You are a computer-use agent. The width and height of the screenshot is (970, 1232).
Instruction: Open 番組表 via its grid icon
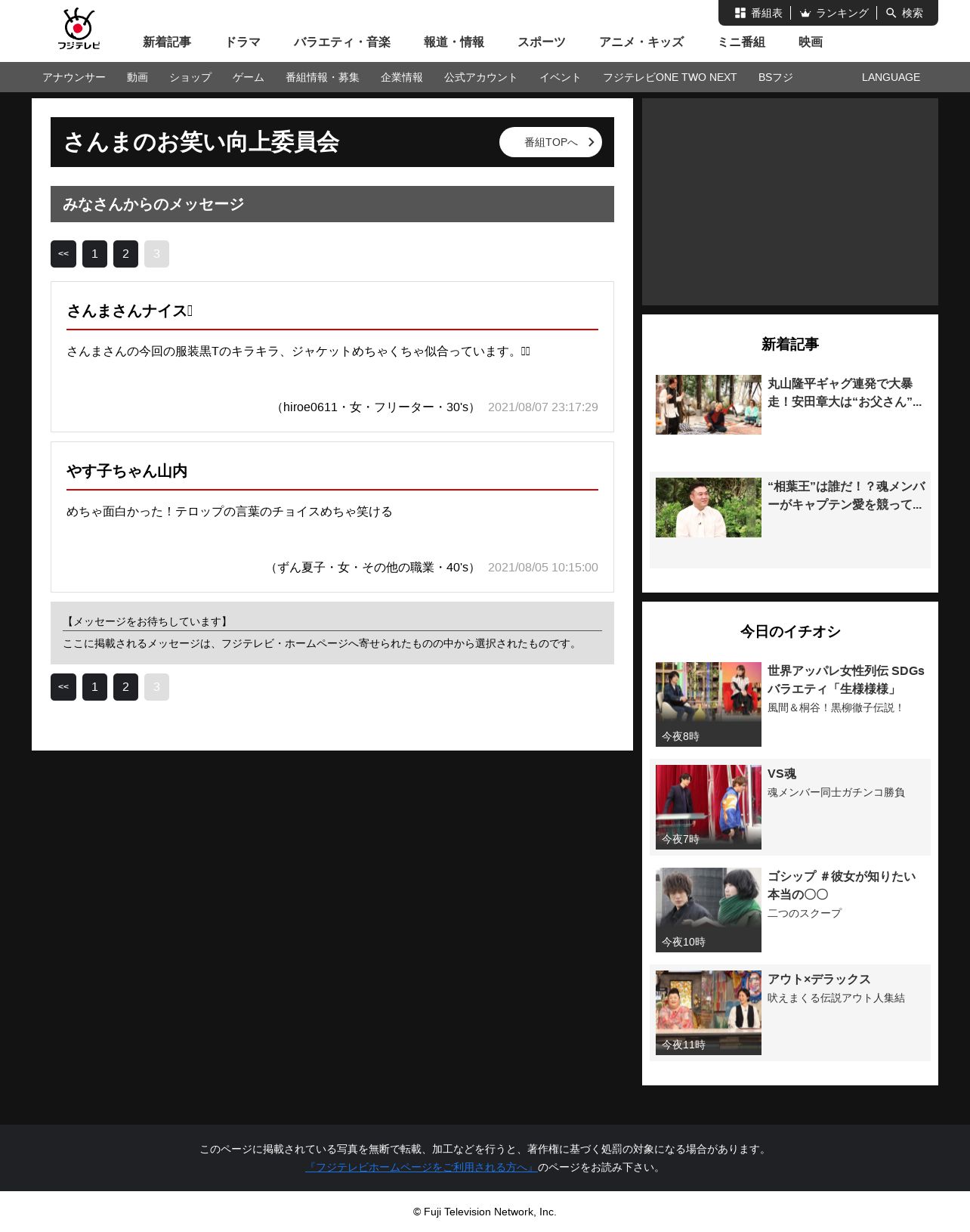click(x=740, y=13)
